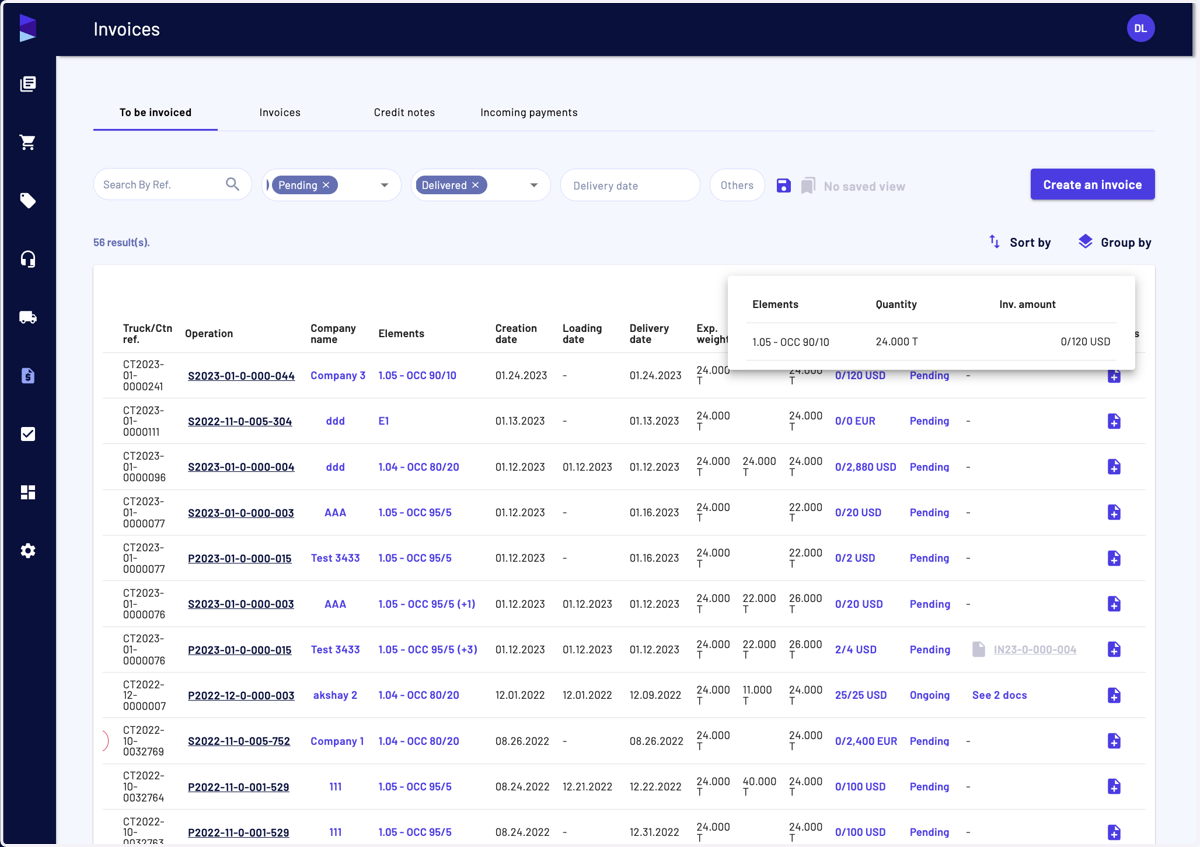1200x847 pixels.
Task: Switch to the Invoices tab
Action: [x=280, y=112]
